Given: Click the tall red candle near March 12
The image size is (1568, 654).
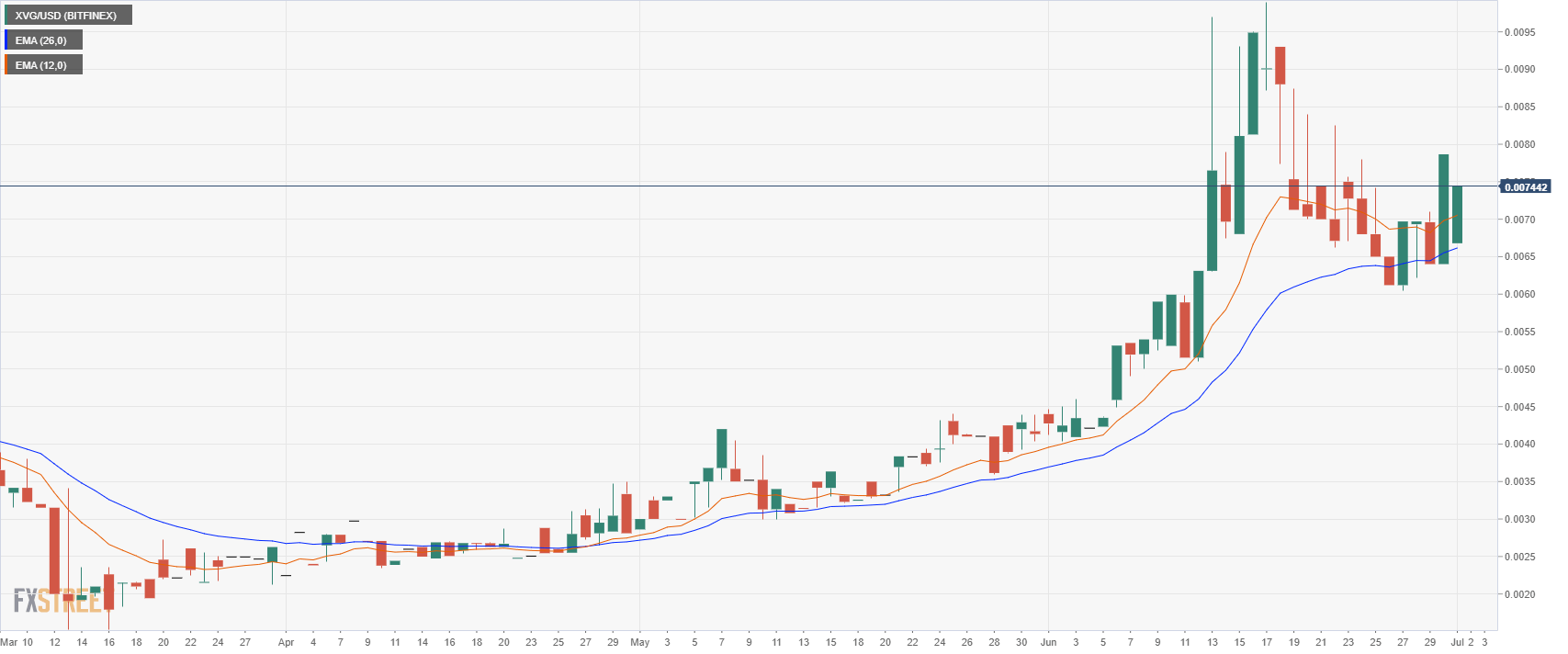Looking at the screenshot, I should click(x=54, y=551).
